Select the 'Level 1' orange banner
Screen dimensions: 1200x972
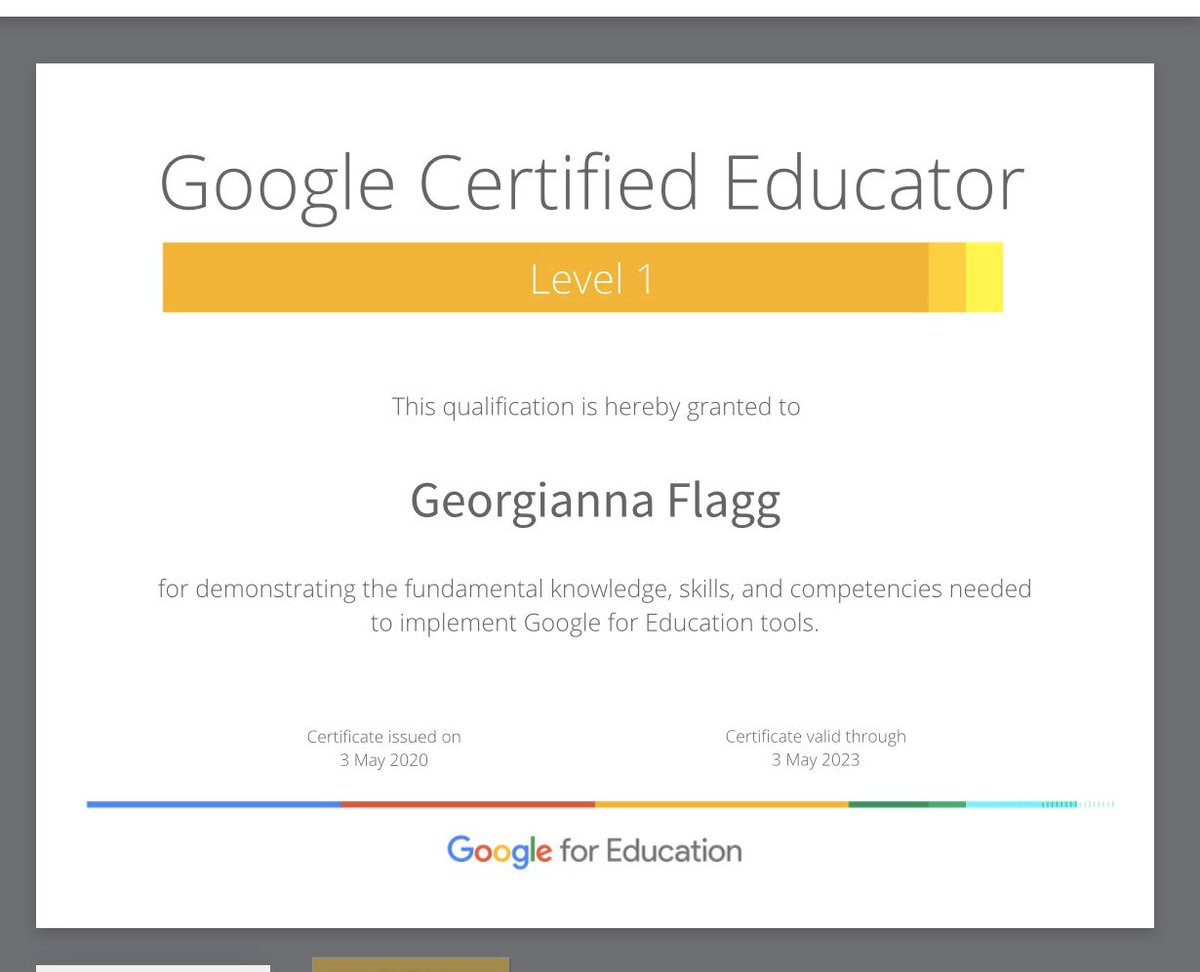pyautogui.click(x=582, y=277)
